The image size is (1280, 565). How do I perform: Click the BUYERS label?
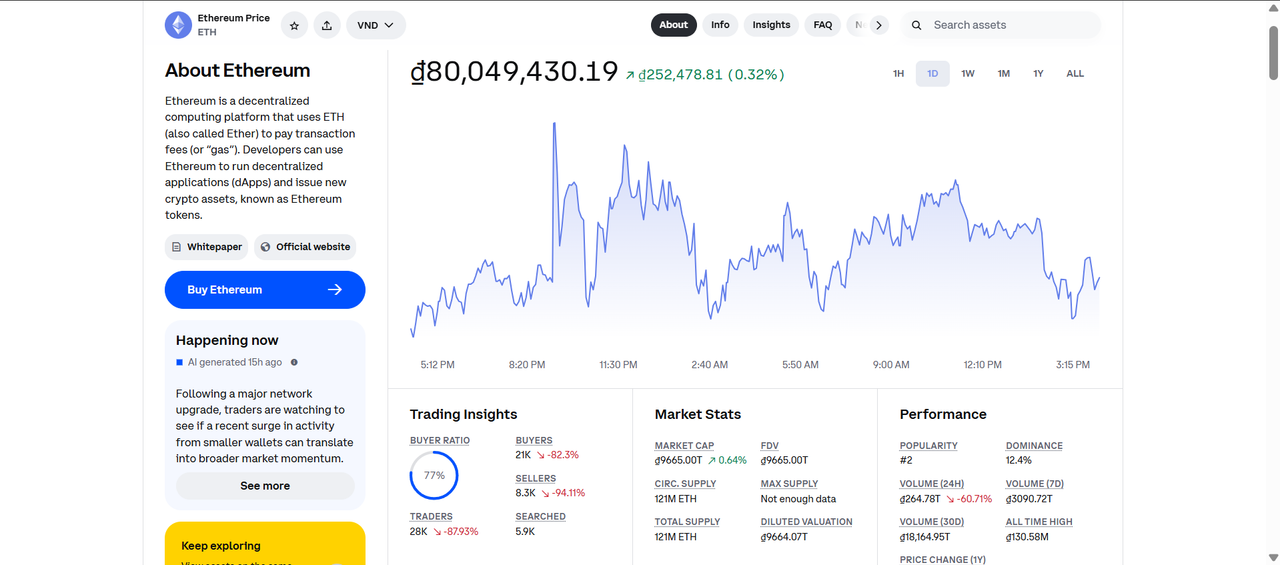(x=534, y=441)
